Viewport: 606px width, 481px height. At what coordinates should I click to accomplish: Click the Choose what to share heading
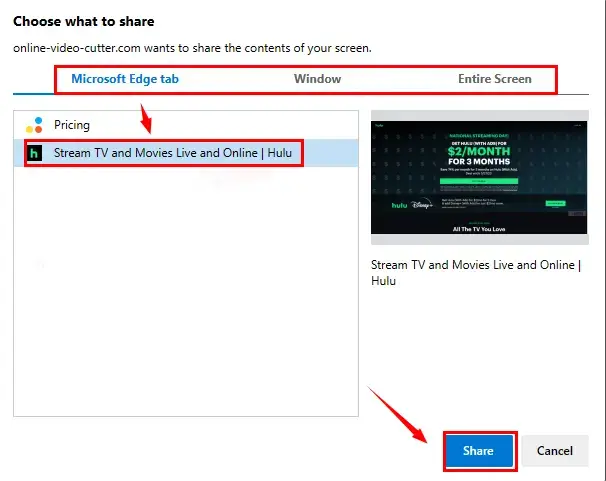click(x=84, y=21)
